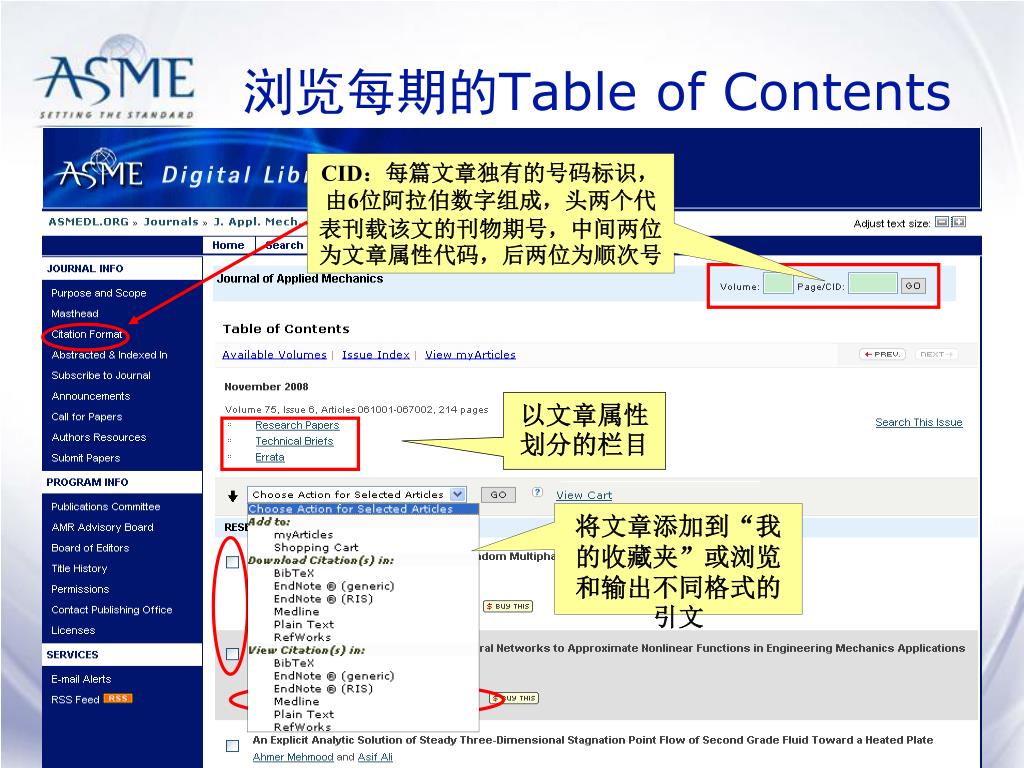Viewport: 1024px width, 768px height.
Task: Click the help question mark icon
Action: [537, 492]
